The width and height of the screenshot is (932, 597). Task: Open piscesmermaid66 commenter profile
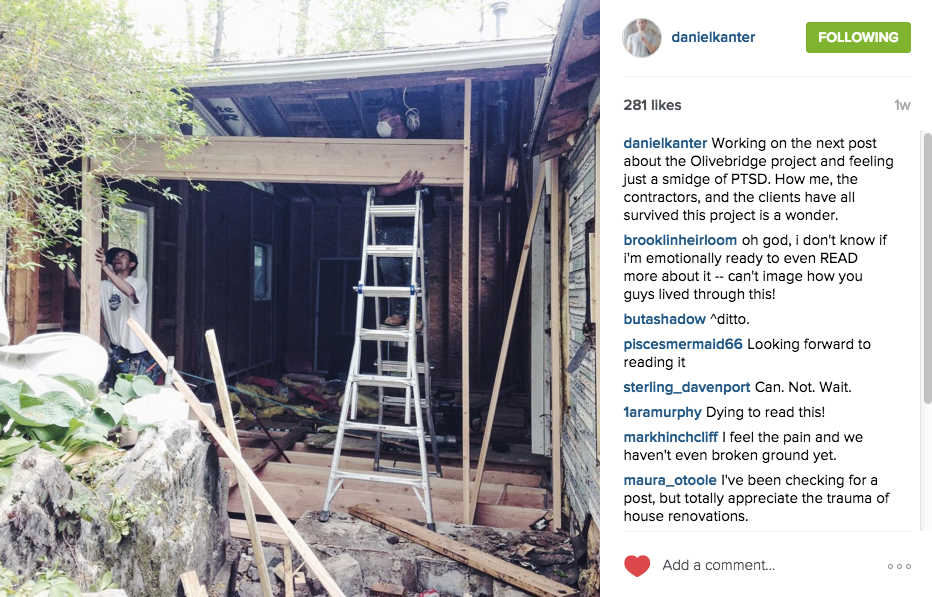click(x=683, y=344)
